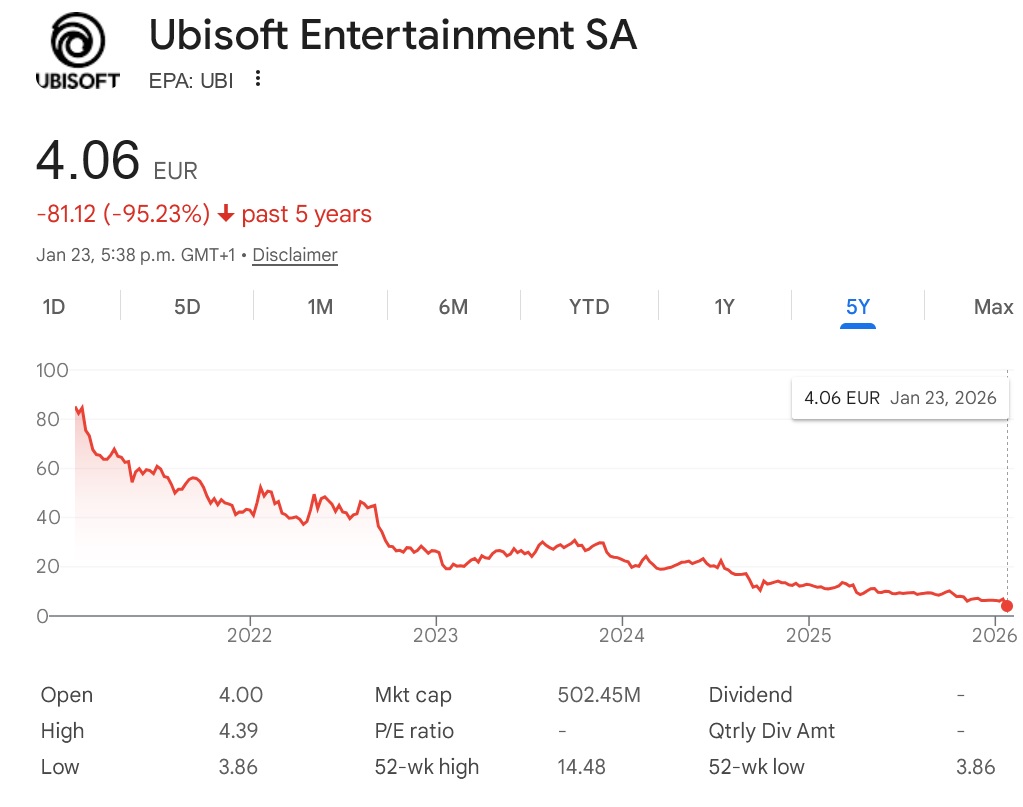
Task: Click the red endpoint dot on chart
Action: click(1007, 606)
